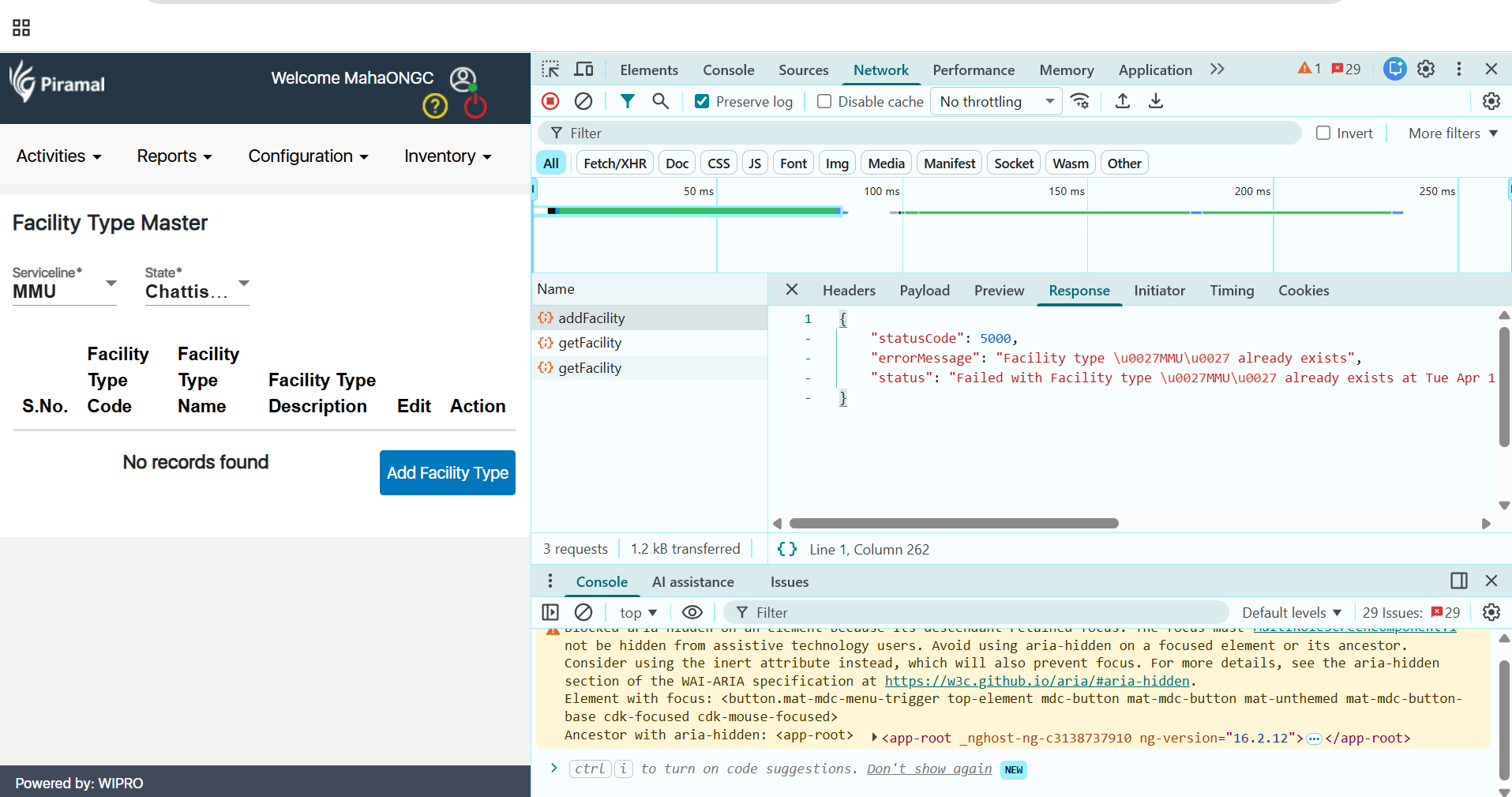Click the Don't show again link
Viewport: 1512px width, 797px height.
[x=929, y=769]
